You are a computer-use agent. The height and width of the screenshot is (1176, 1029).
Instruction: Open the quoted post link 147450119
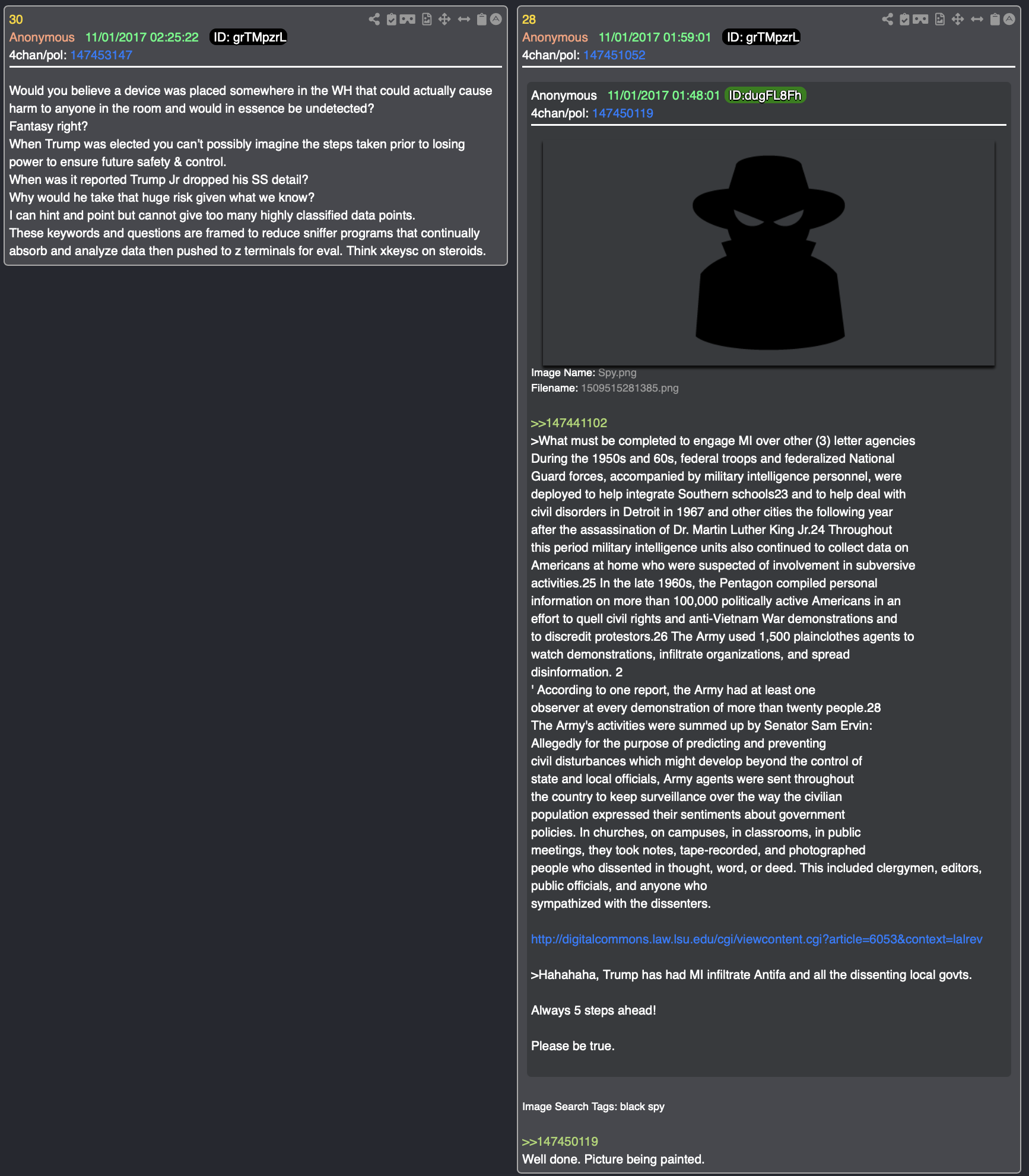(623, 113)
